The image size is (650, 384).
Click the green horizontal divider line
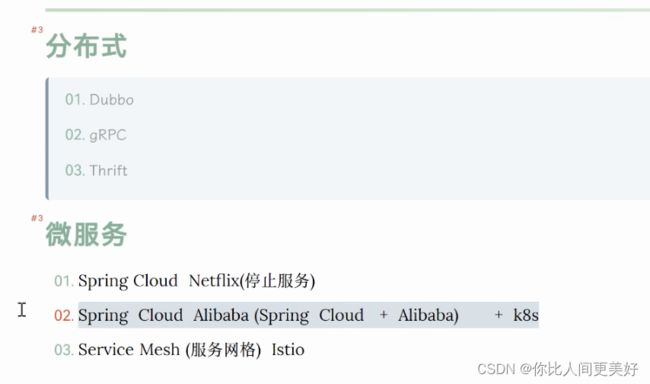pyautogui.click(x=348, y=10)
